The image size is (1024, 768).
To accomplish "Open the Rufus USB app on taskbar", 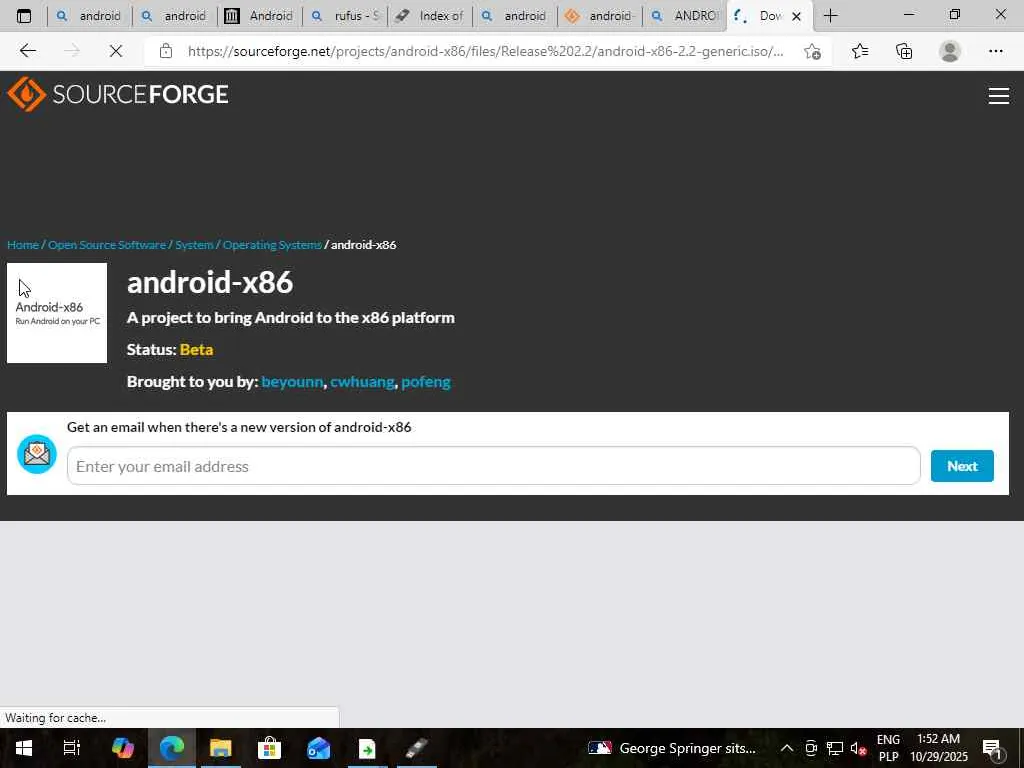I will pos(416,748).
